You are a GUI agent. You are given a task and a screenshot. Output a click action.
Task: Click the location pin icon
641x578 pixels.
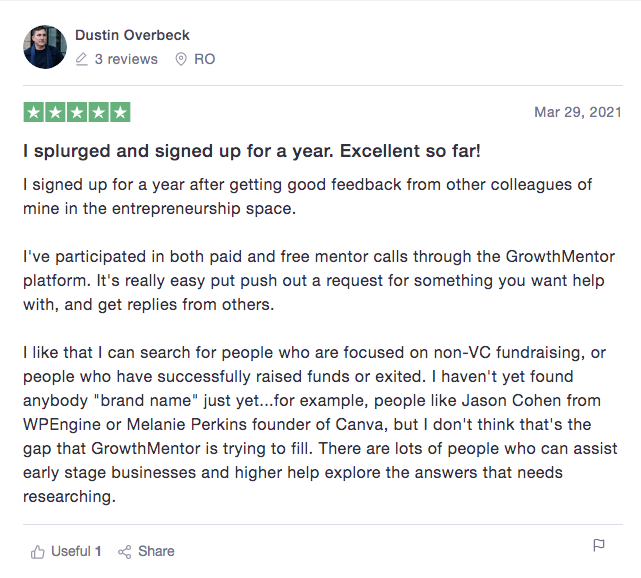181,59
